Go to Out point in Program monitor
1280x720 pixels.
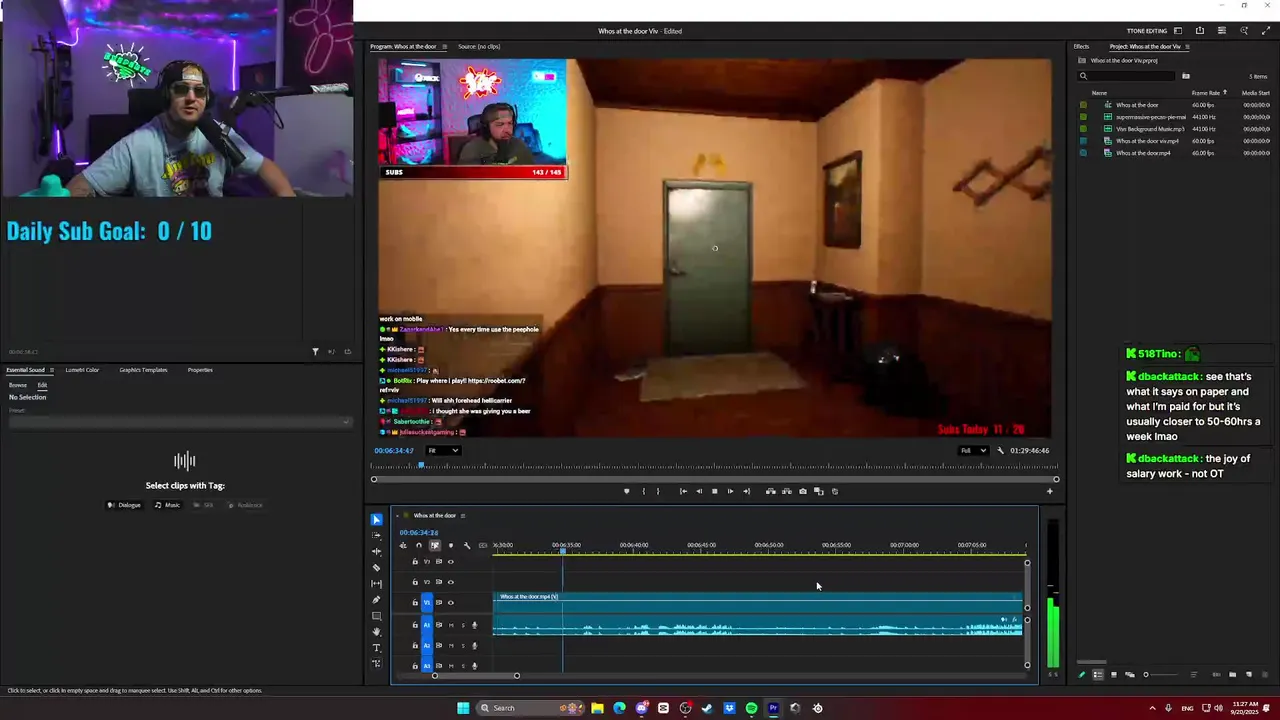click(x=746, y=491)
